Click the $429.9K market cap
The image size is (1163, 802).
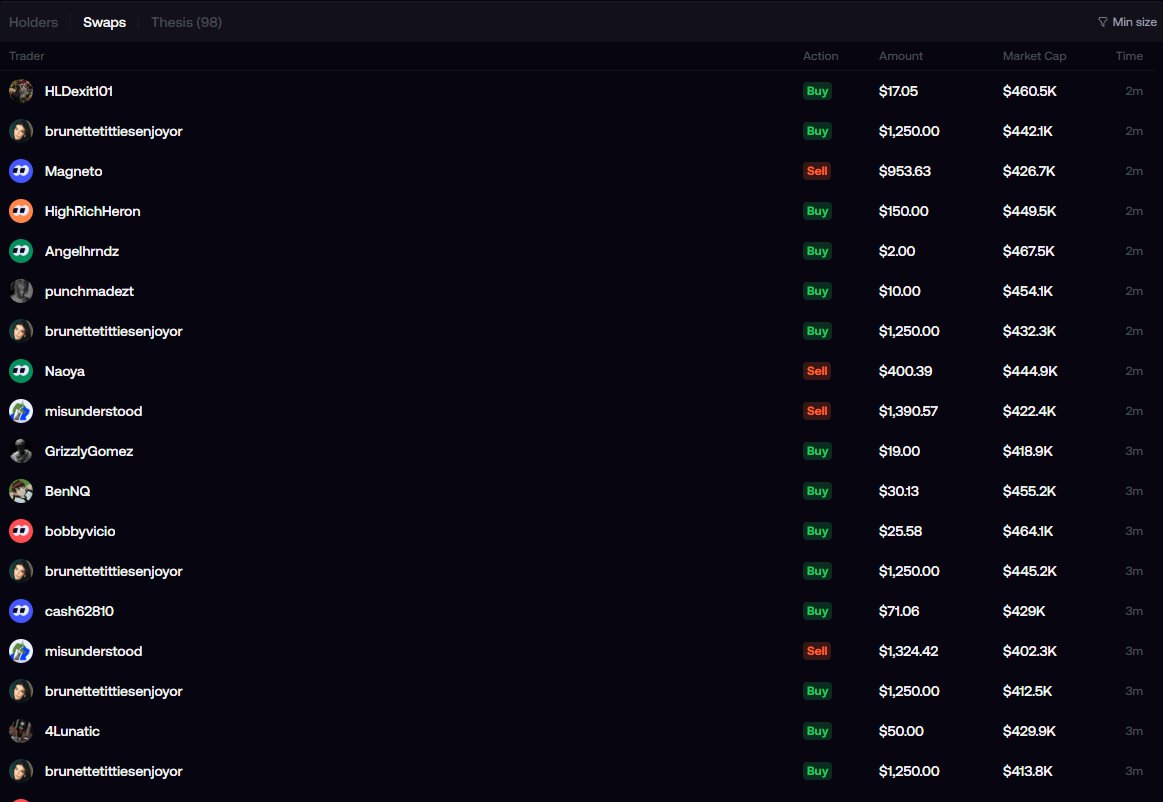click(x=1029, y=732)
